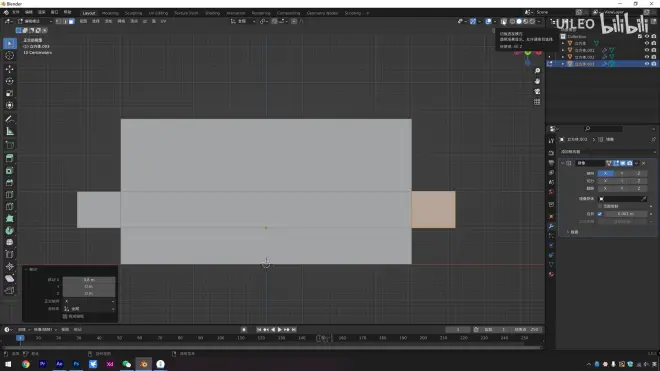660x371 pixels.
Task: Switch to face select mode
Action: coord(72,21)
